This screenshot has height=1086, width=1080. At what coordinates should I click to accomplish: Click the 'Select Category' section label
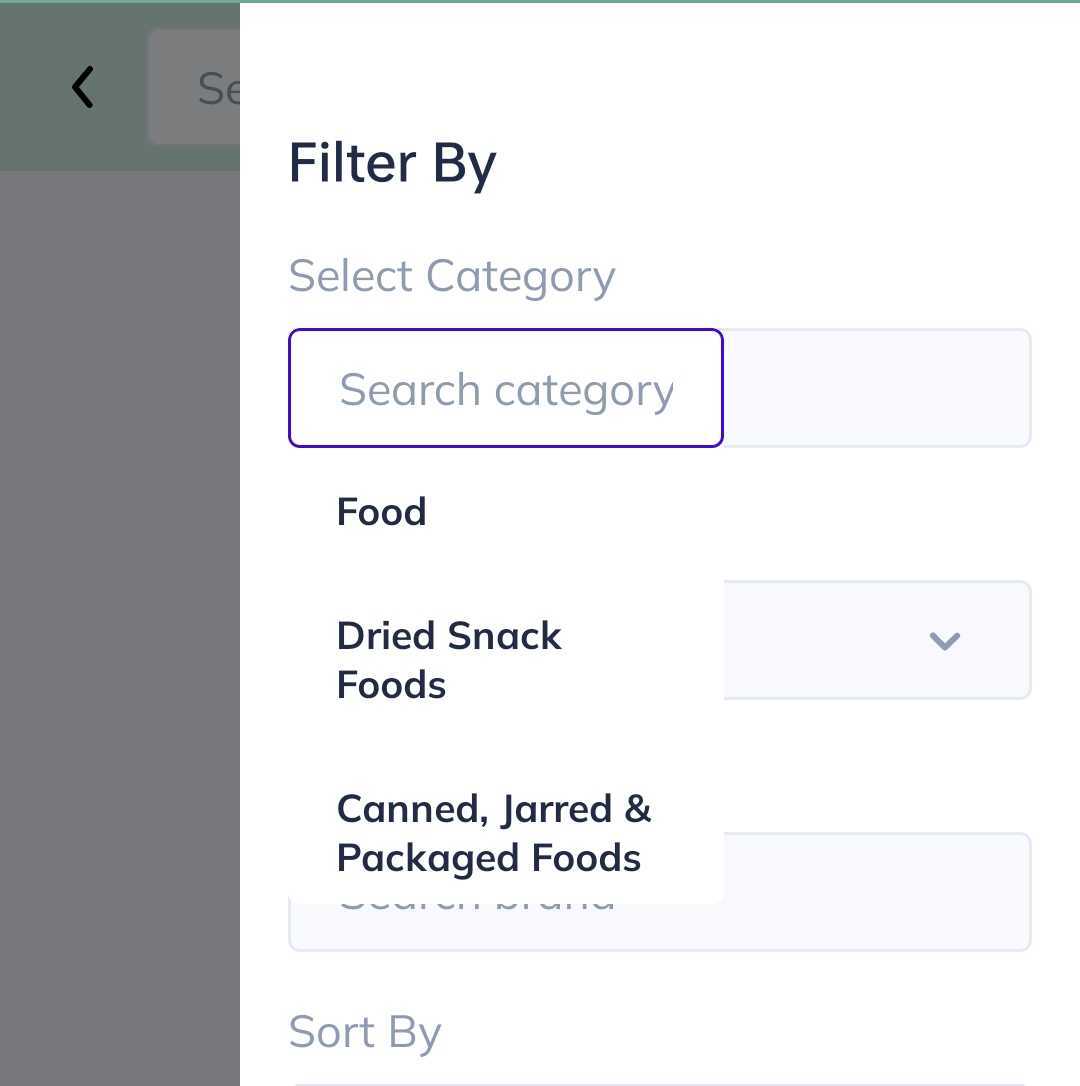coord(452,276)
